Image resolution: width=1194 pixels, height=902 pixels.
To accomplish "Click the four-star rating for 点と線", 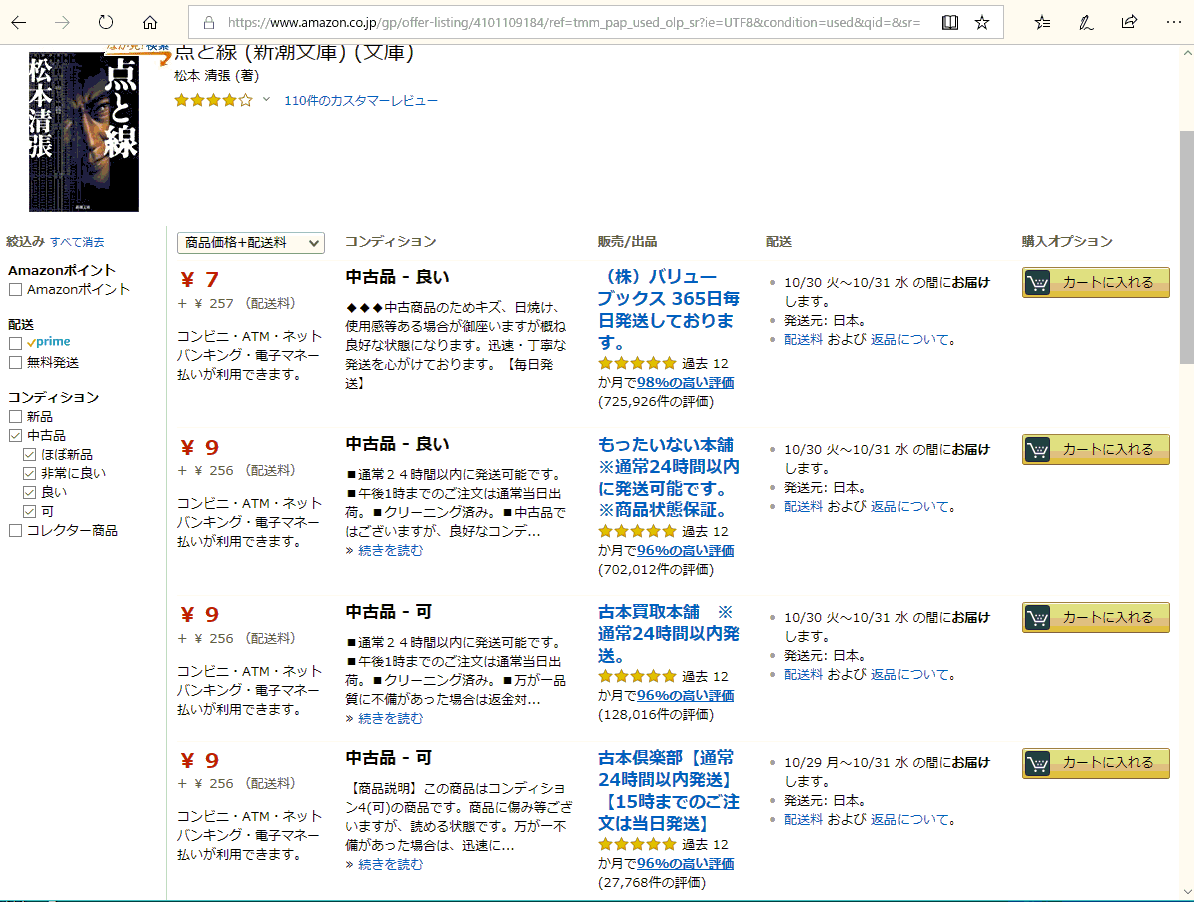I will point(213,100).
